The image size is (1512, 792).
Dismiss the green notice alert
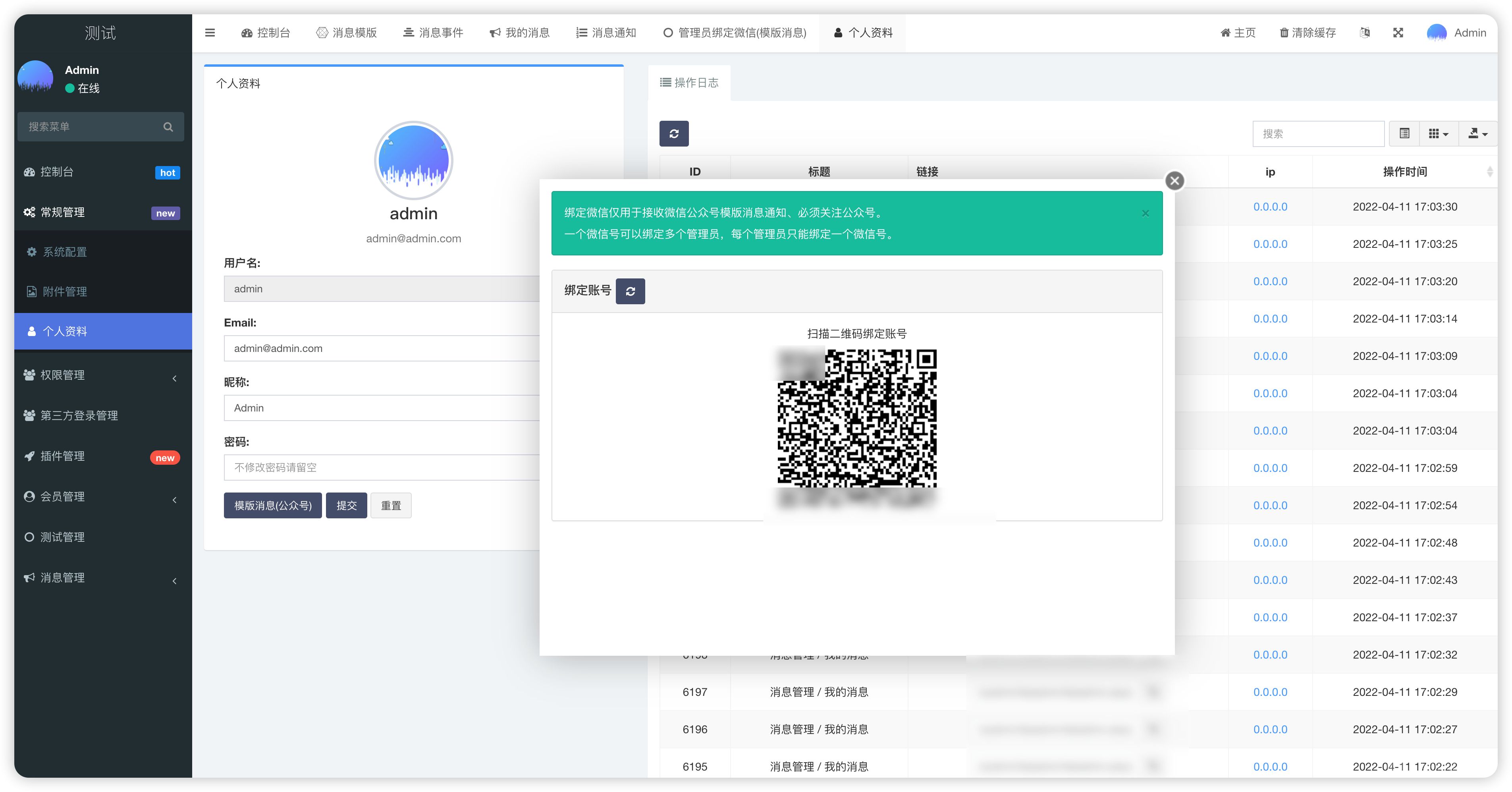point(1145,213)
